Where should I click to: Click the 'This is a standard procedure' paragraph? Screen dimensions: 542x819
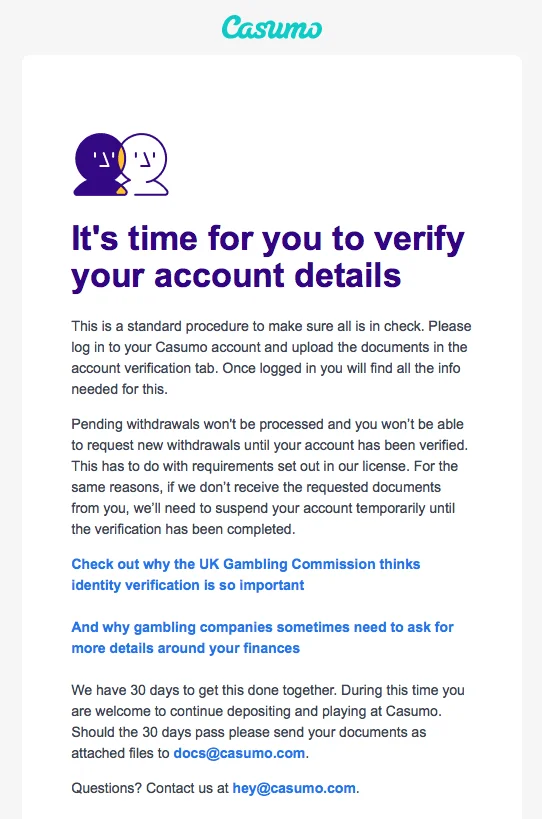(x=271, y=358)
